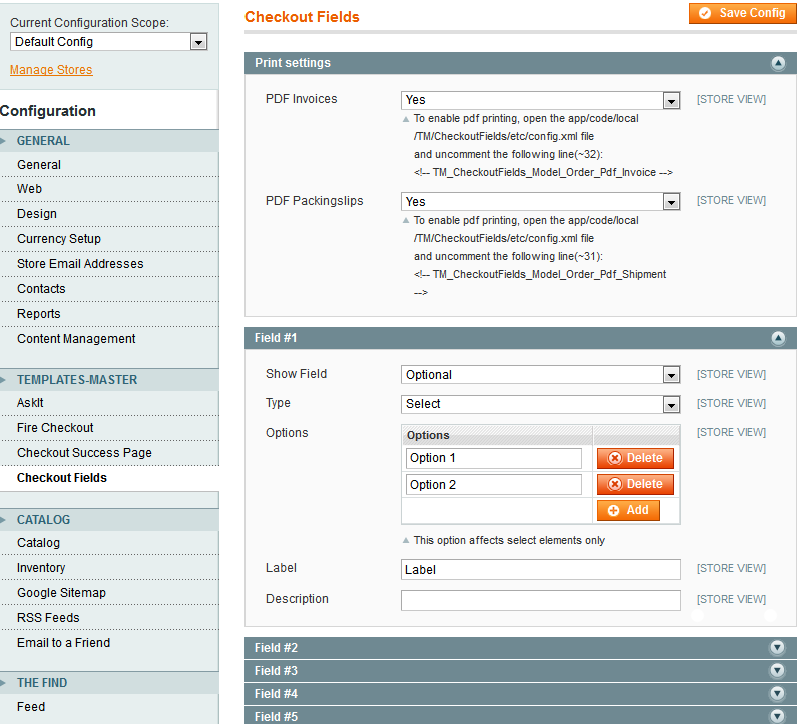Expand Field #3 section arrow icon

[777, 671]
